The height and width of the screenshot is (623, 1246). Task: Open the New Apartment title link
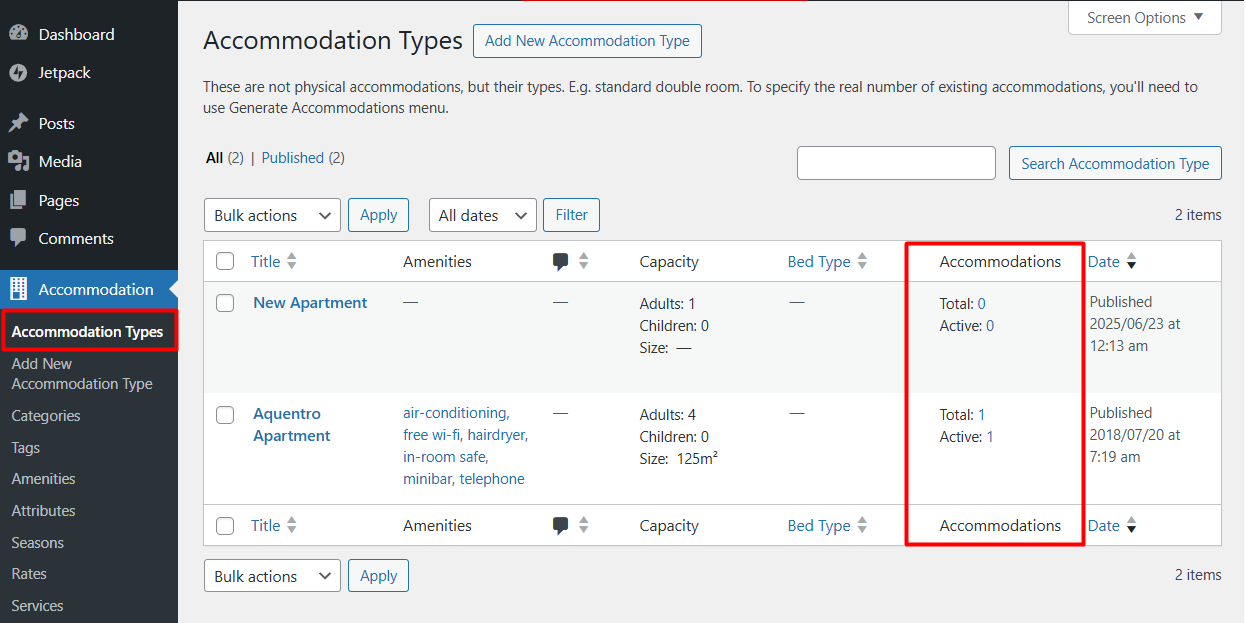coord(310,303)
